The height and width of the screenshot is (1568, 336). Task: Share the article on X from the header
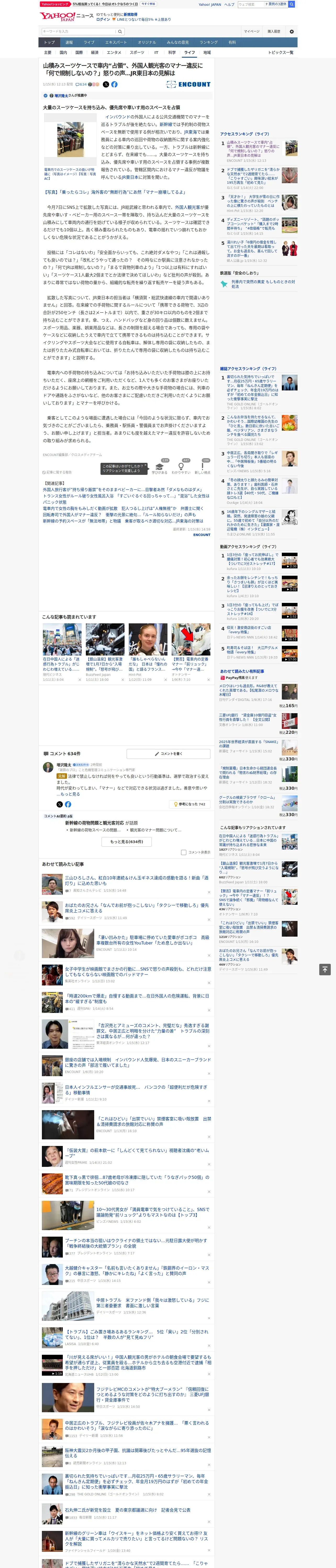click(105, 85)
